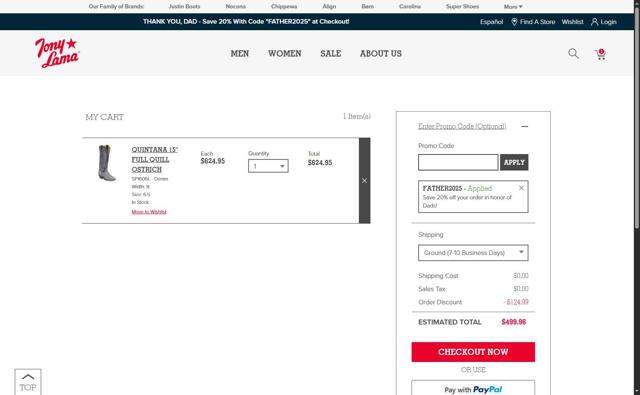This screenshot has height=395, width=640.
Task: Expand the More brands dropdown
Action: pos(513,7)
